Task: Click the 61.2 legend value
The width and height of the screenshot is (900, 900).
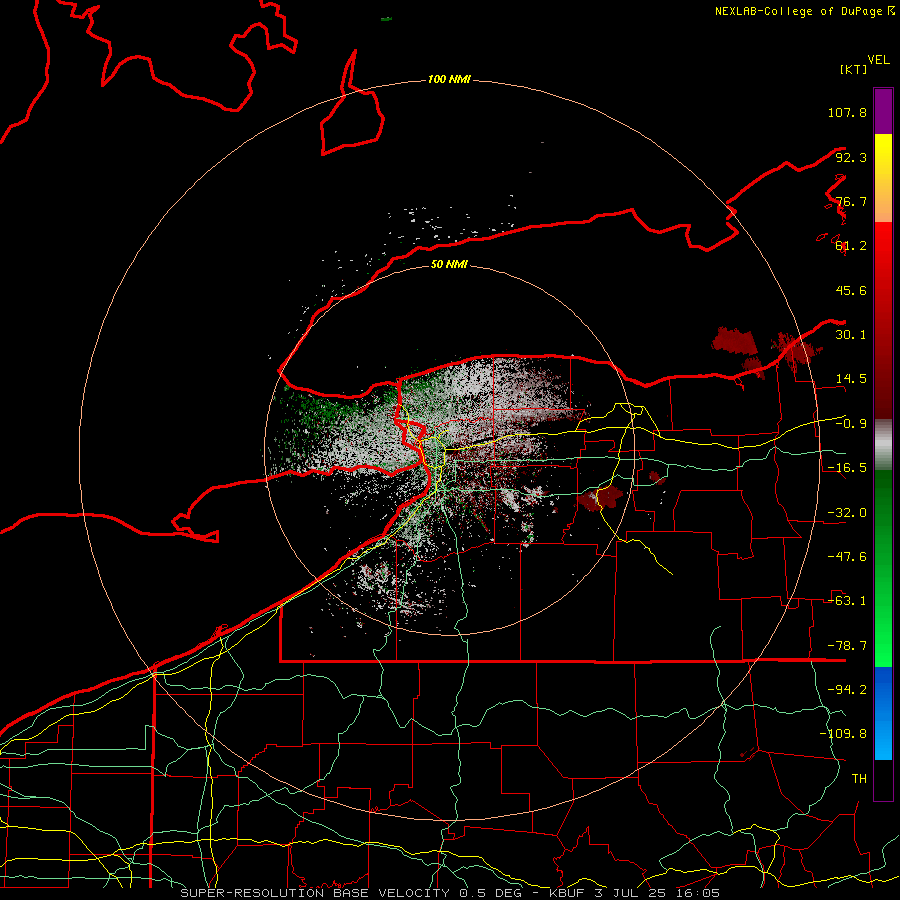Action: point(851,246)
